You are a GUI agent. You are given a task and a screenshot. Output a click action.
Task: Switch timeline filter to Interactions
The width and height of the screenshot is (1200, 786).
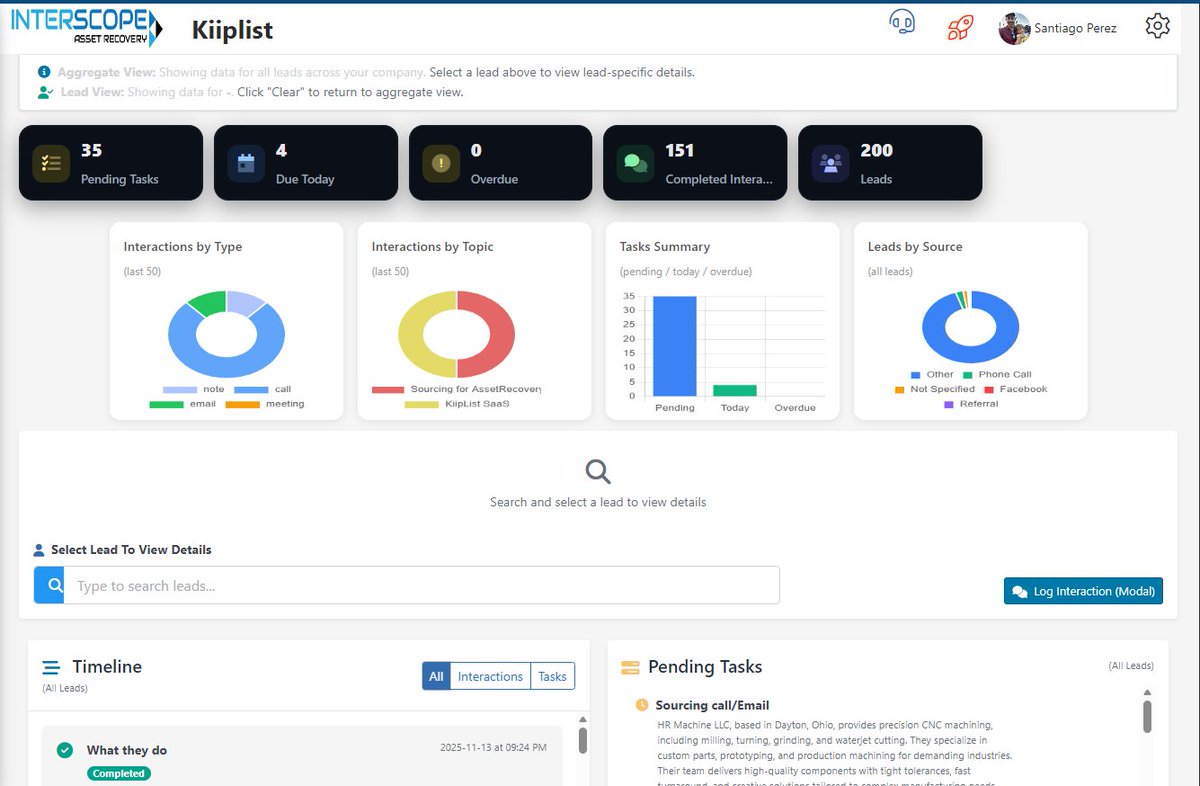click(490, 676)
